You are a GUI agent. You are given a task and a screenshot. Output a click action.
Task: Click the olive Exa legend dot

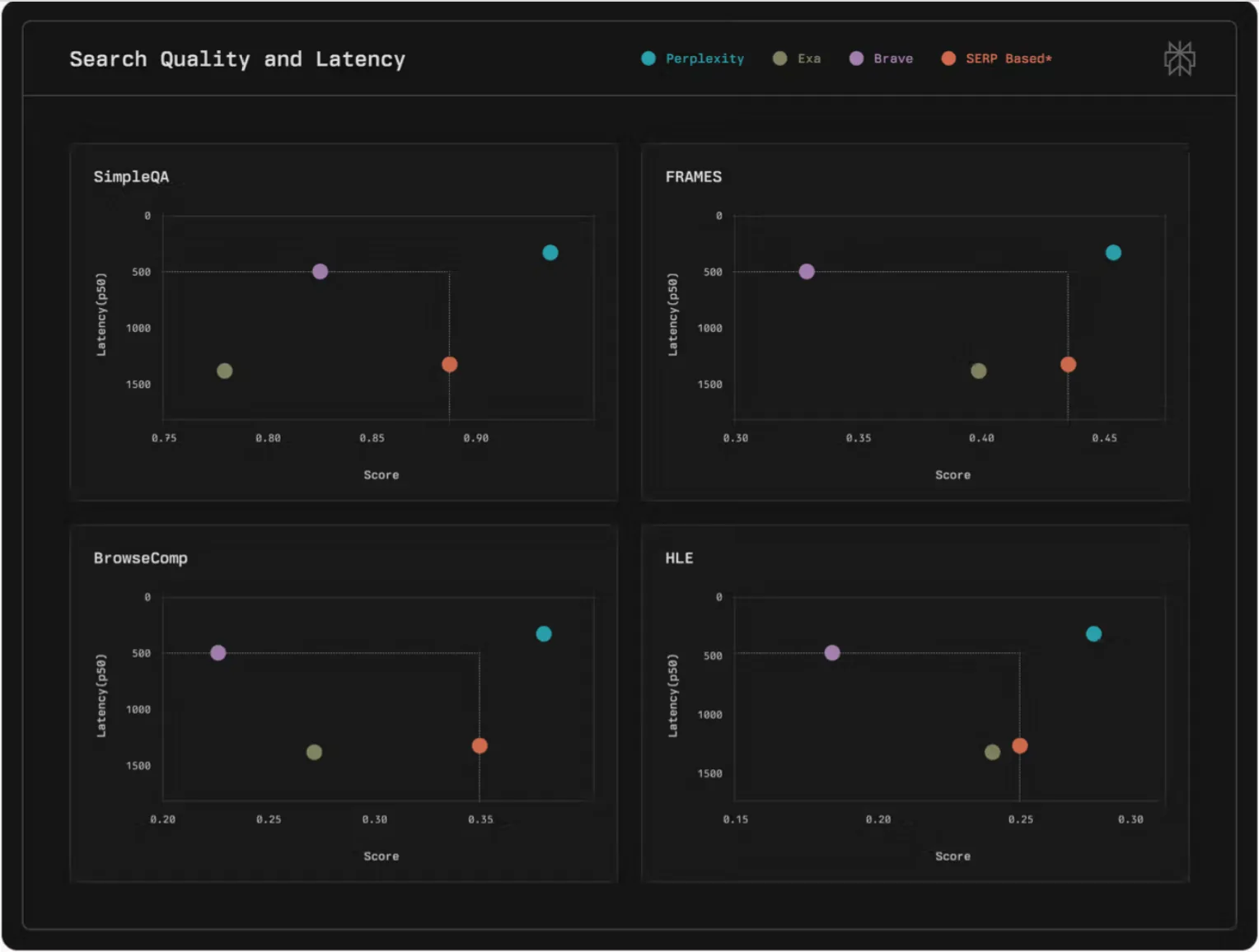pos(779,58)
